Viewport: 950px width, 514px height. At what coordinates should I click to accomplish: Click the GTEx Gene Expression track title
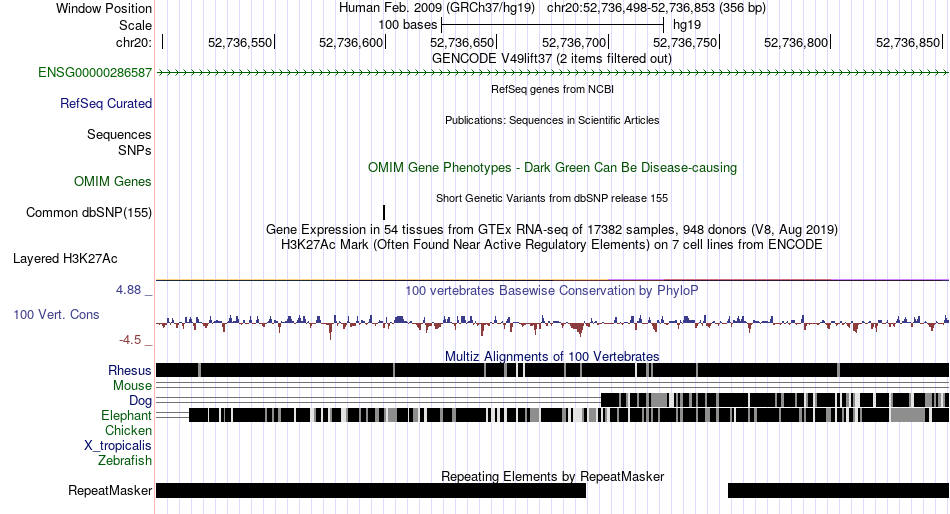552,230
